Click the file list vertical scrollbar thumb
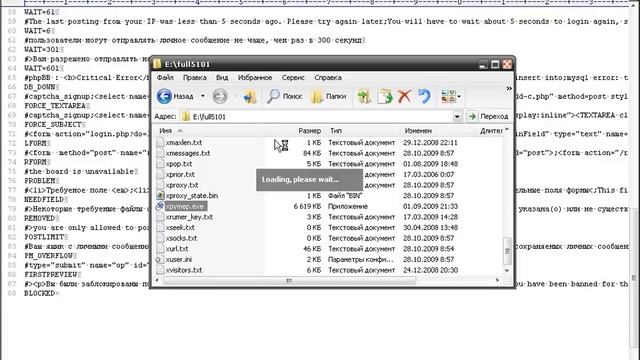This screenshot has width=640, height=360. 507,250
